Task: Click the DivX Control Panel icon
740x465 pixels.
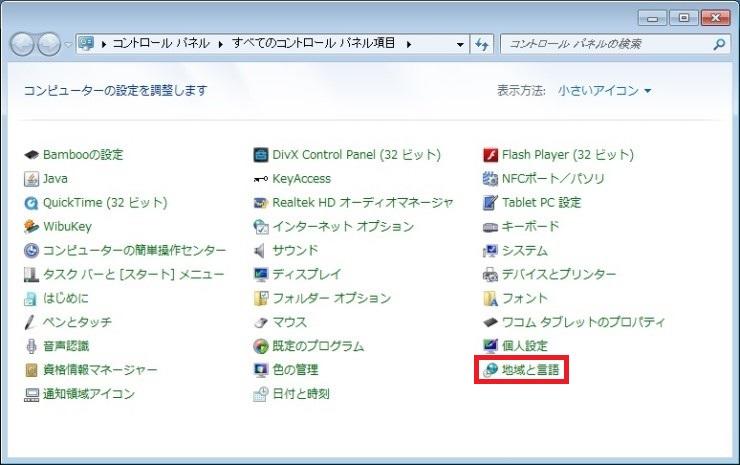Action: pyautogui.click(x=261, y=155)
